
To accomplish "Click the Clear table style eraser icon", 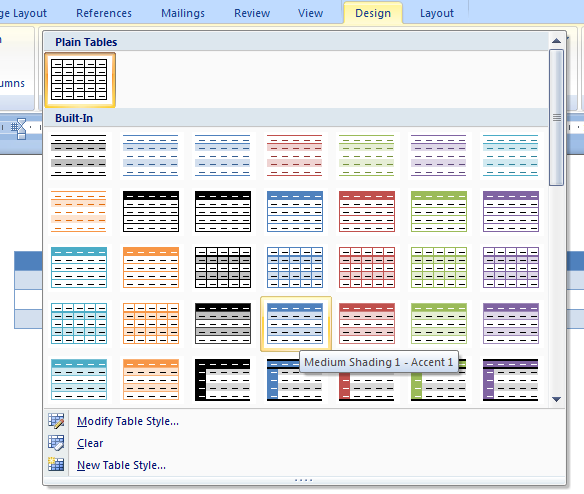I will click(56, 443).
